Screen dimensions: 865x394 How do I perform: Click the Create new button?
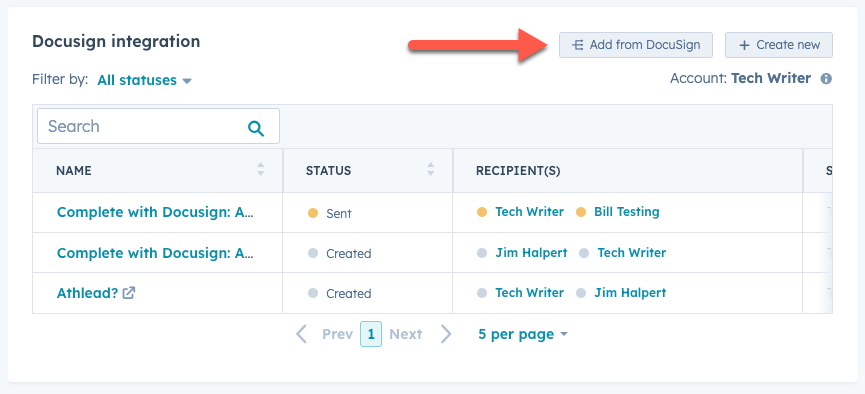pos(778,45)
